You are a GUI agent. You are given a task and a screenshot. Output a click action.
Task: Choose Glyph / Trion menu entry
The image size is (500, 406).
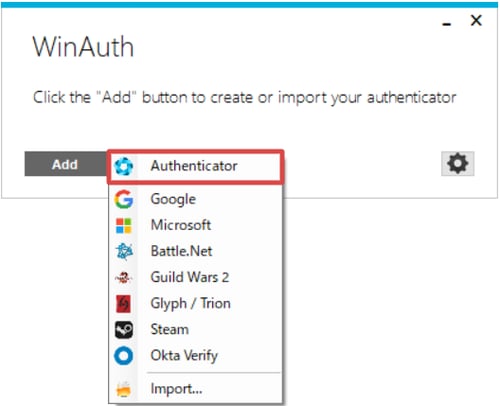click(196, 304)
